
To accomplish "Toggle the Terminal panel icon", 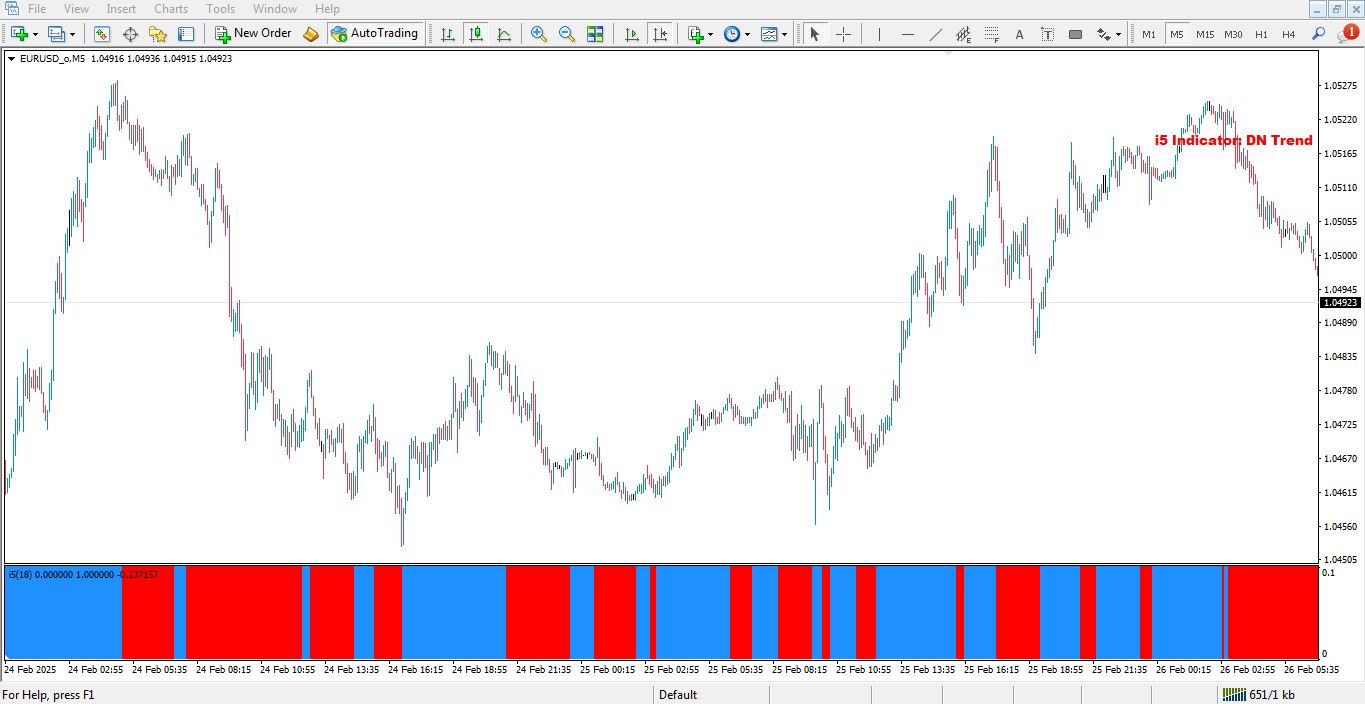I will tap(186, 34).
